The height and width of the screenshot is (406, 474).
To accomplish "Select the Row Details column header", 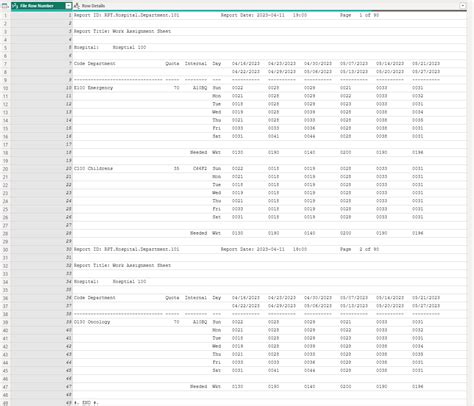I will pyautogui.click(x=270, y=6).
